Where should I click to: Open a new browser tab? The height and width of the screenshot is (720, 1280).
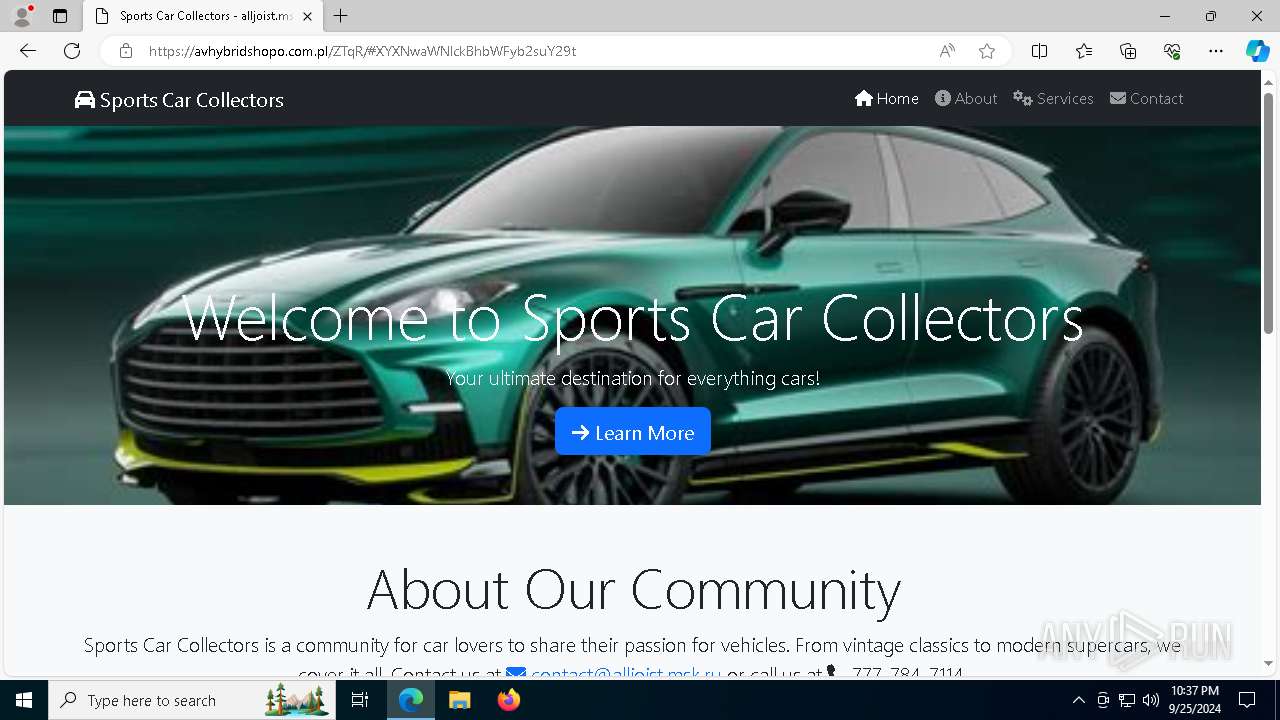pyautogui.click(x=341, y=16)
